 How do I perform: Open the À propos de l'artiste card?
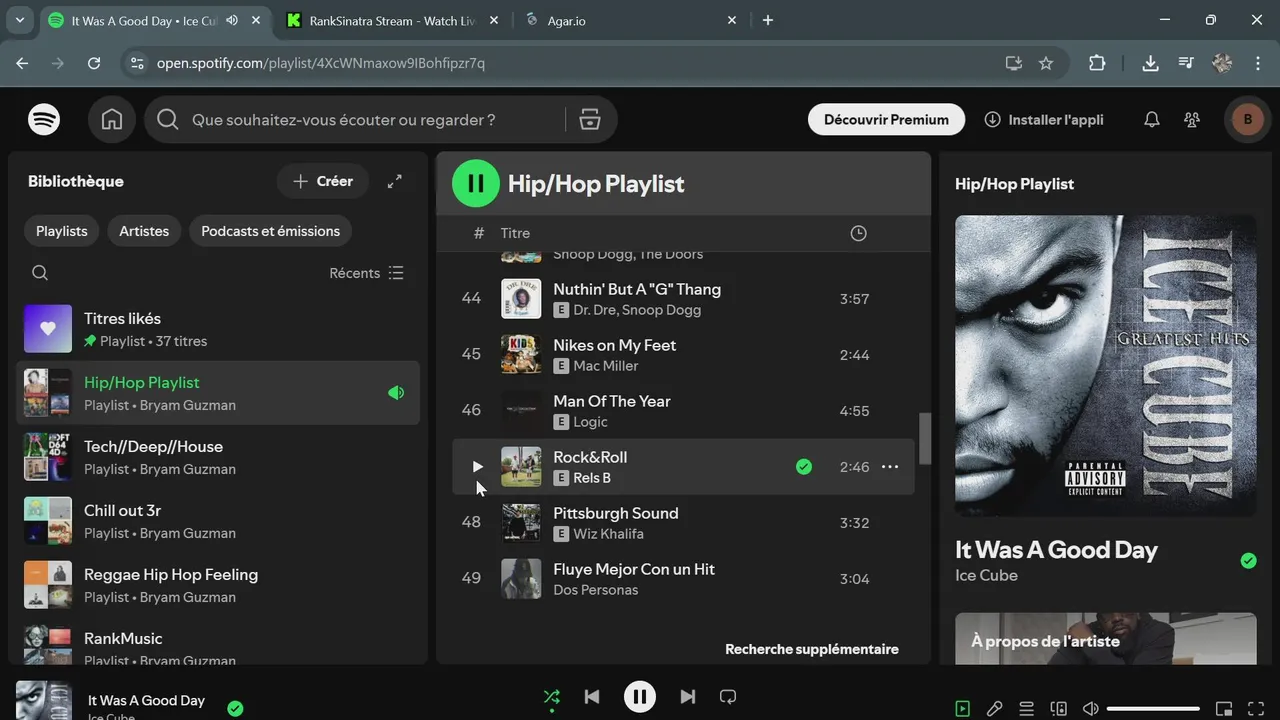pyautogui.click(x=1106, y=638)
